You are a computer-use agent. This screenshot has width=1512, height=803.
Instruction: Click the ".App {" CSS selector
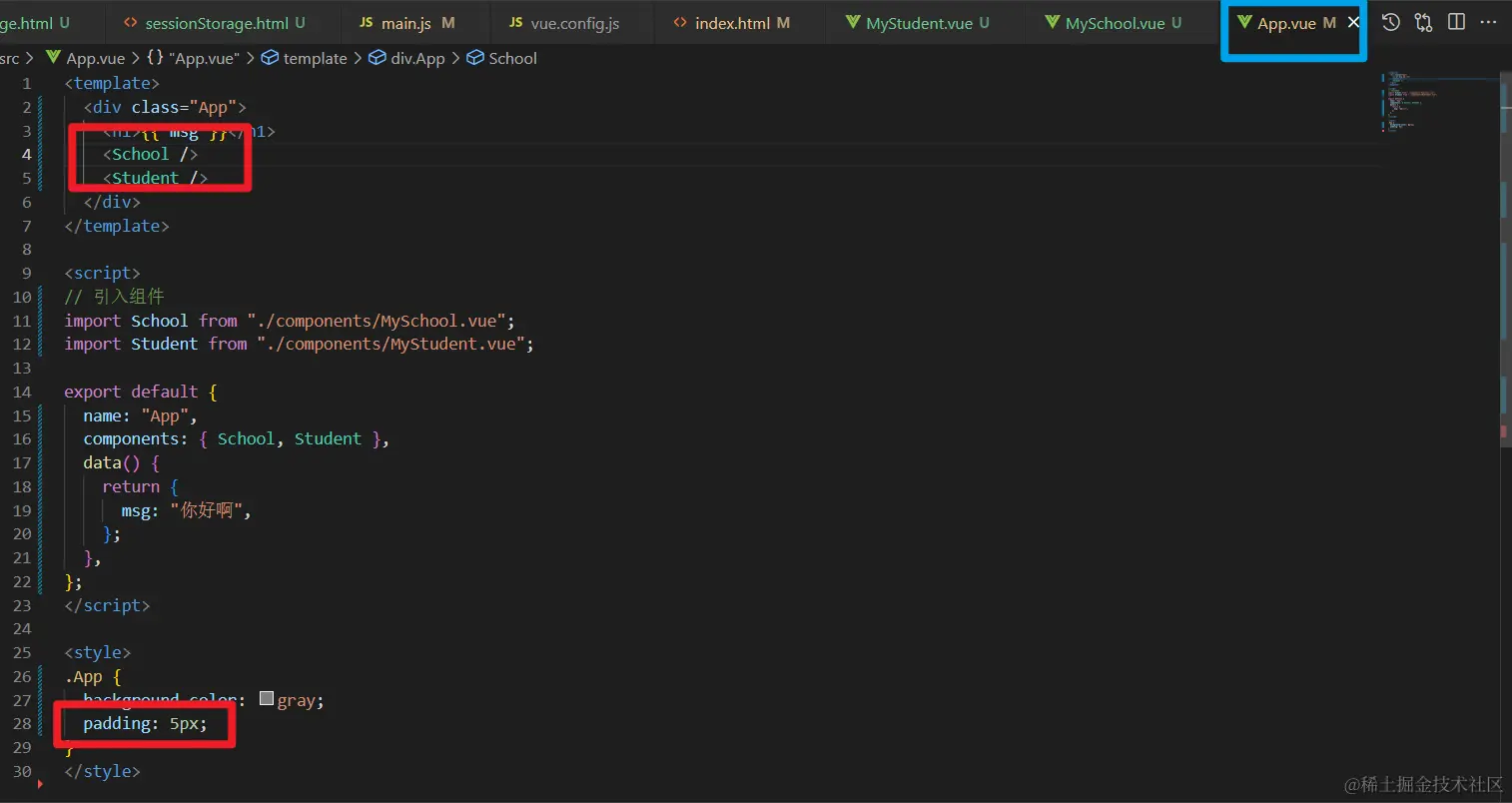coord(93,676)
